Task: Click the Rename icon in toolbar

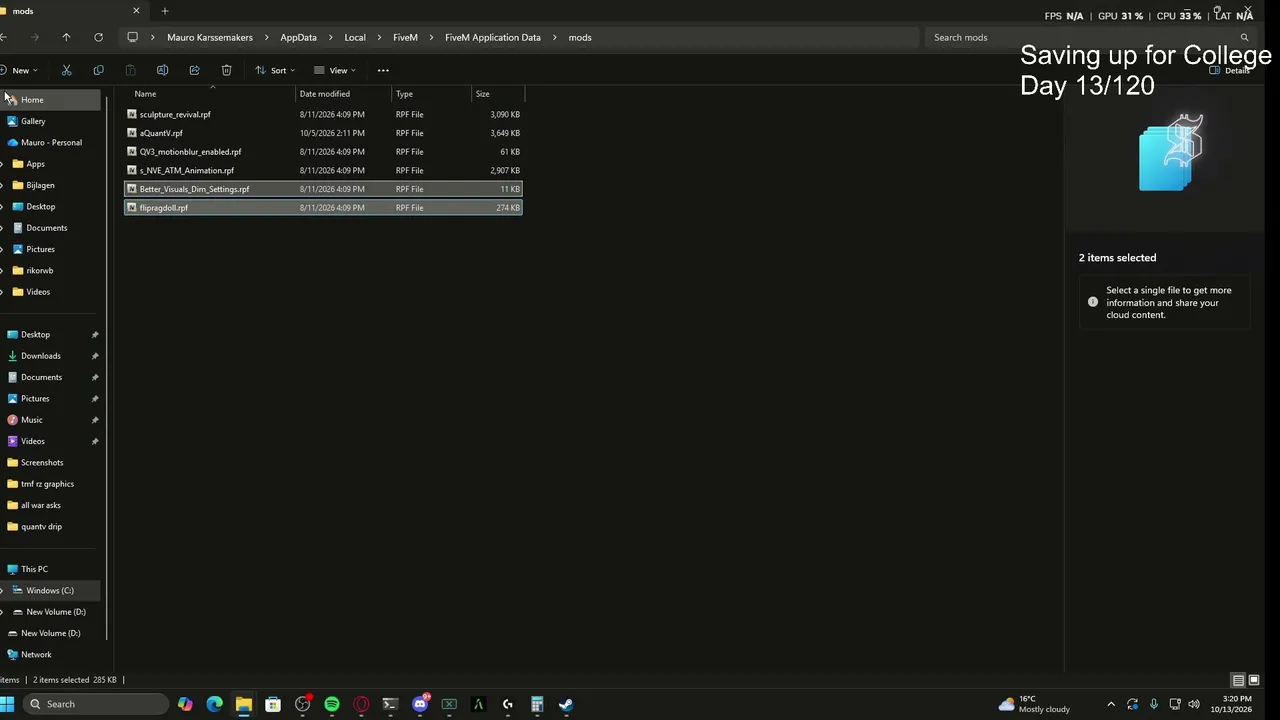Action: (x=162, y=70)
